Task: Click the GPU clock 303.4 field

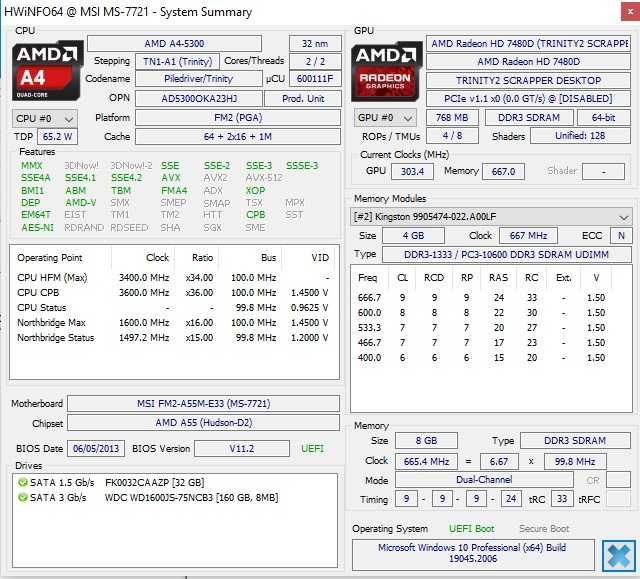Action: (412, 171)
